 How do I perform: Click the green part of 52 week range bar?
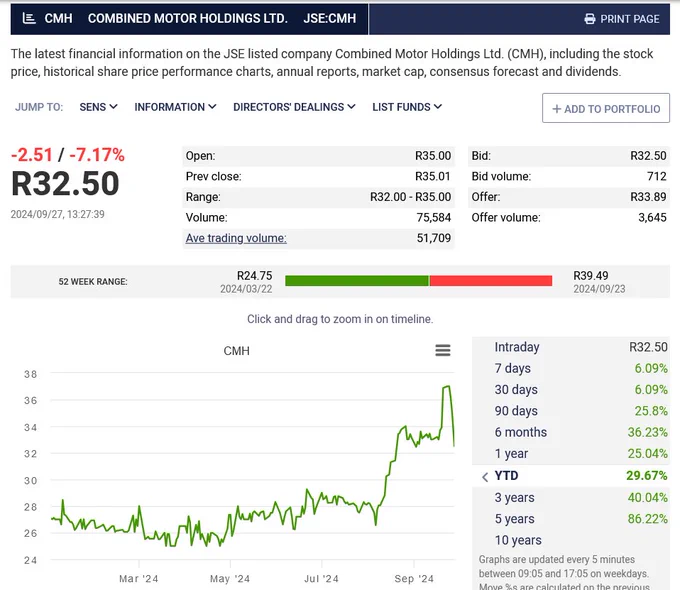pyautogui.click(x=357, y=281)
